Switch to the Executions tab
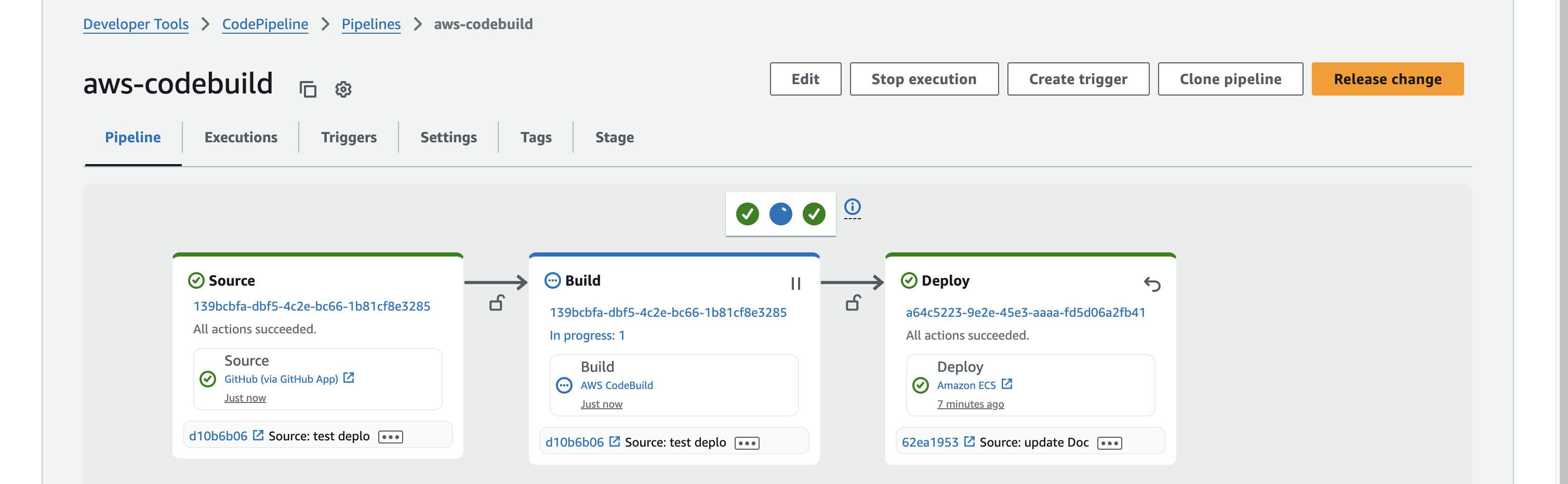The height and width of the screenshot is (484, 1568). pos(241,138)
